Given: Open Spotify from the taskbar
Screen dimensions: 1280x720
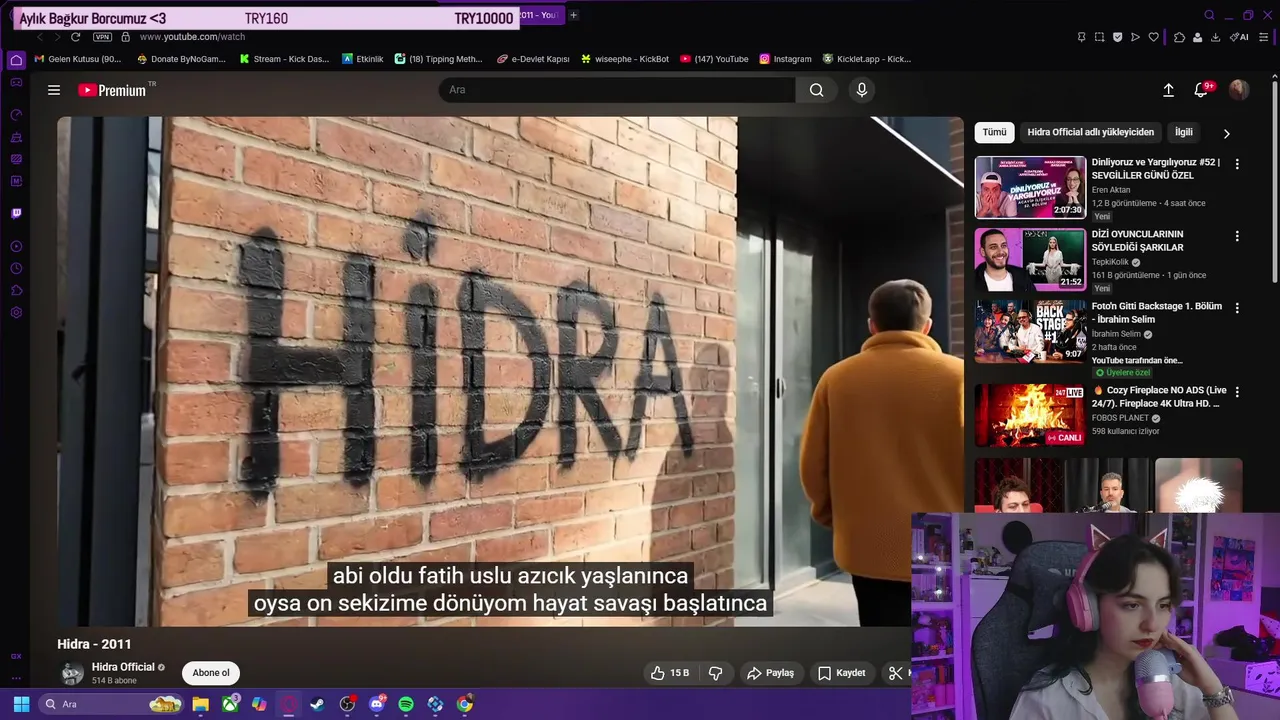Looking at the screenshot, I should pos(406,704).
